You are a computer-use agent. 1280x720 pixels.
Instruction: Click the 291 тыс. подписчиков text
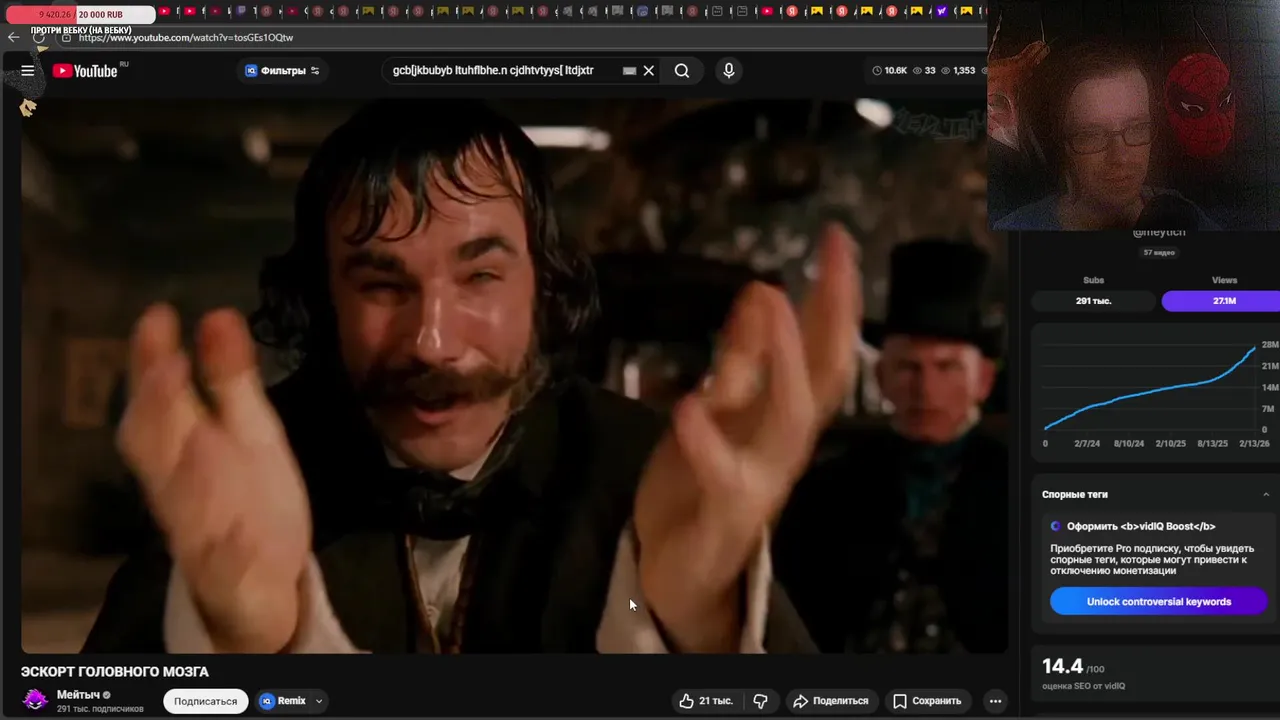click(100, 709)
